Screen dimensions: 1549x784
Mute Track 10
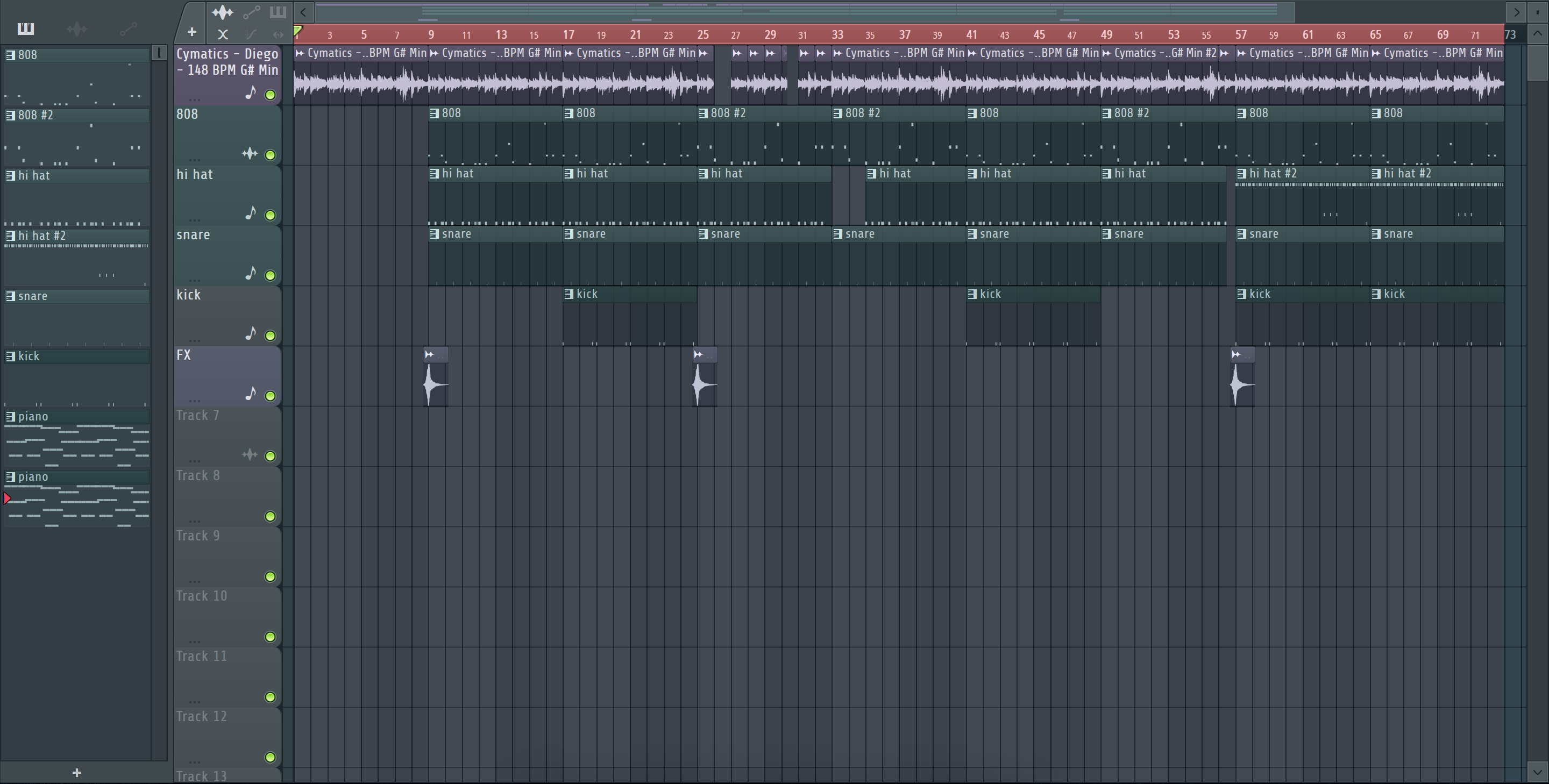270,637
